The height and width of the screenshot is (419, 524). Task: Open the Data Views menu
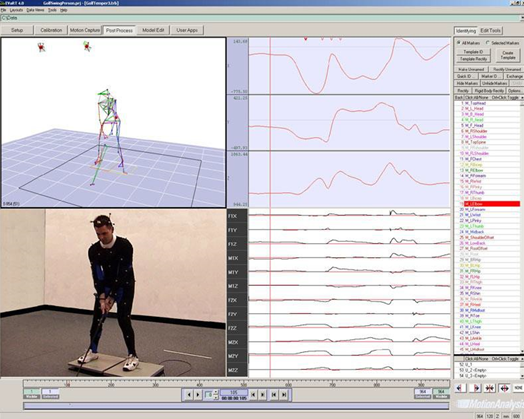35,10
